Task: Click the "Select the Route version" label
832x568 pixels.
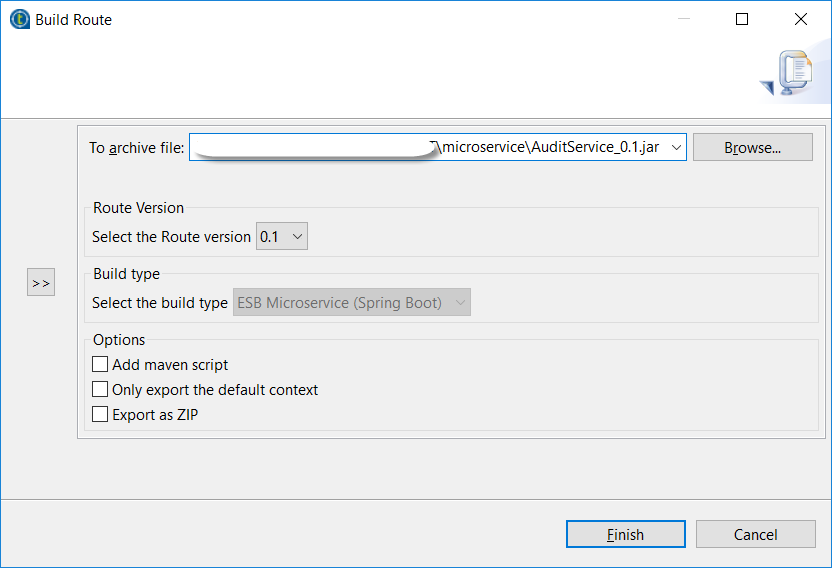Action: (171, 237)
